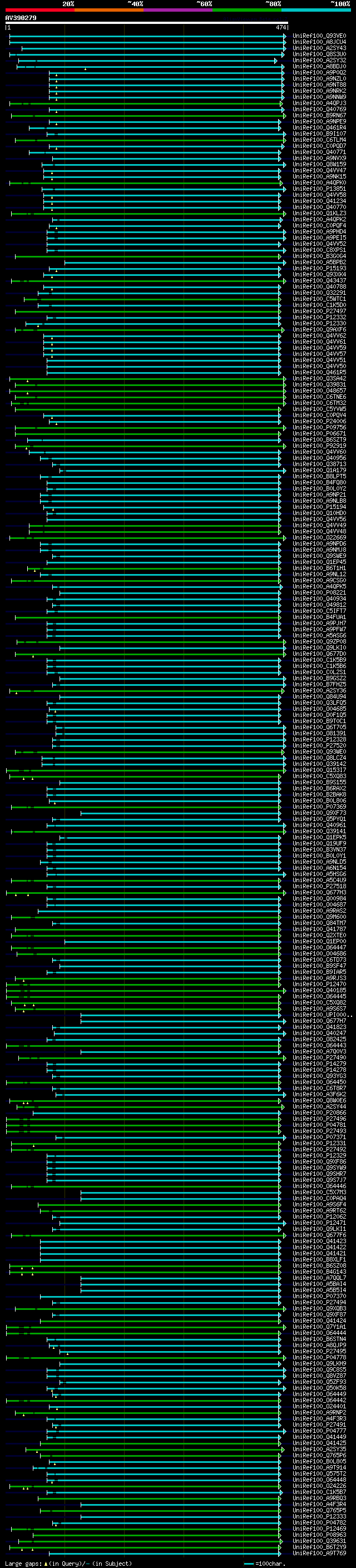Click the red 20% identity legend segment
This screenshot has height=1568, width=356.
tap(39, 11)
